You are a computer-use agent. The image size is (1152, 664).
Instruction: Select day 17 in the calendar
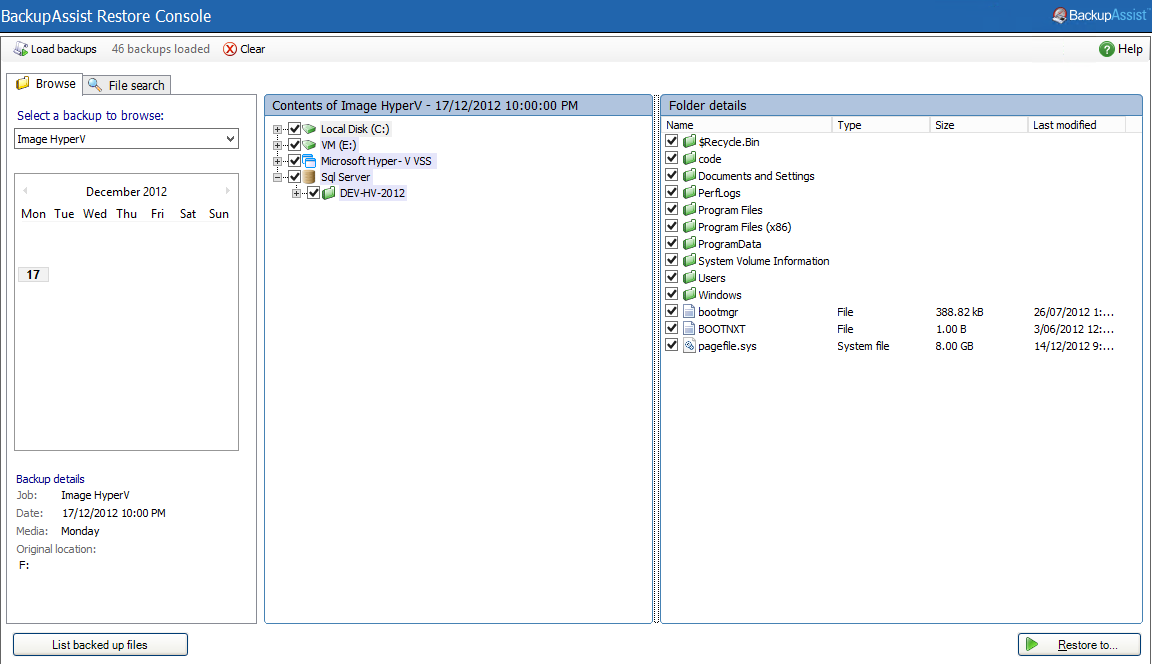[x=33, y=274]
